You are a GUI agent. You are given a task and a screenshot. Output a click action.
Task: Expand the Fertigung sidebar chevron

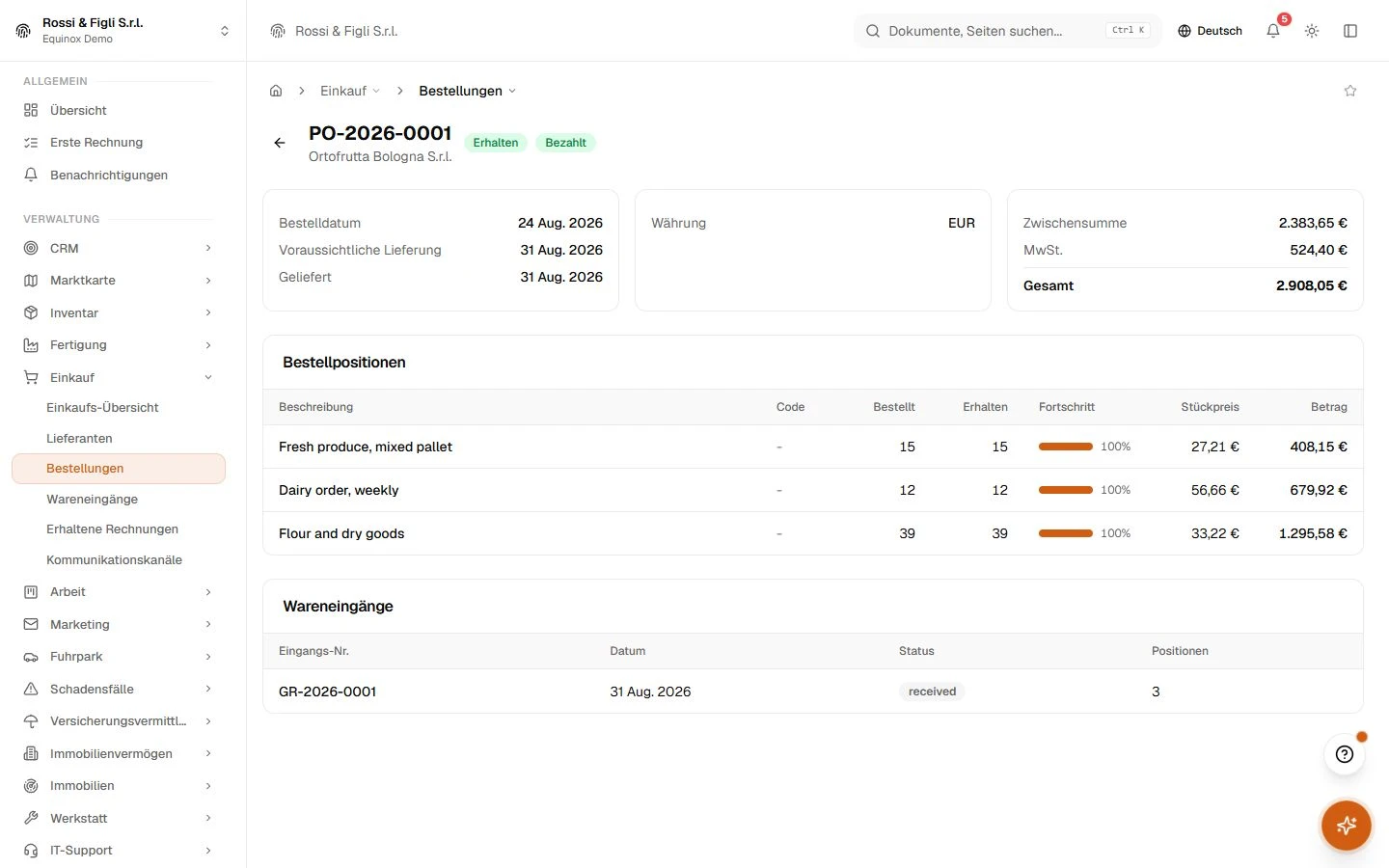pos(208,345)
